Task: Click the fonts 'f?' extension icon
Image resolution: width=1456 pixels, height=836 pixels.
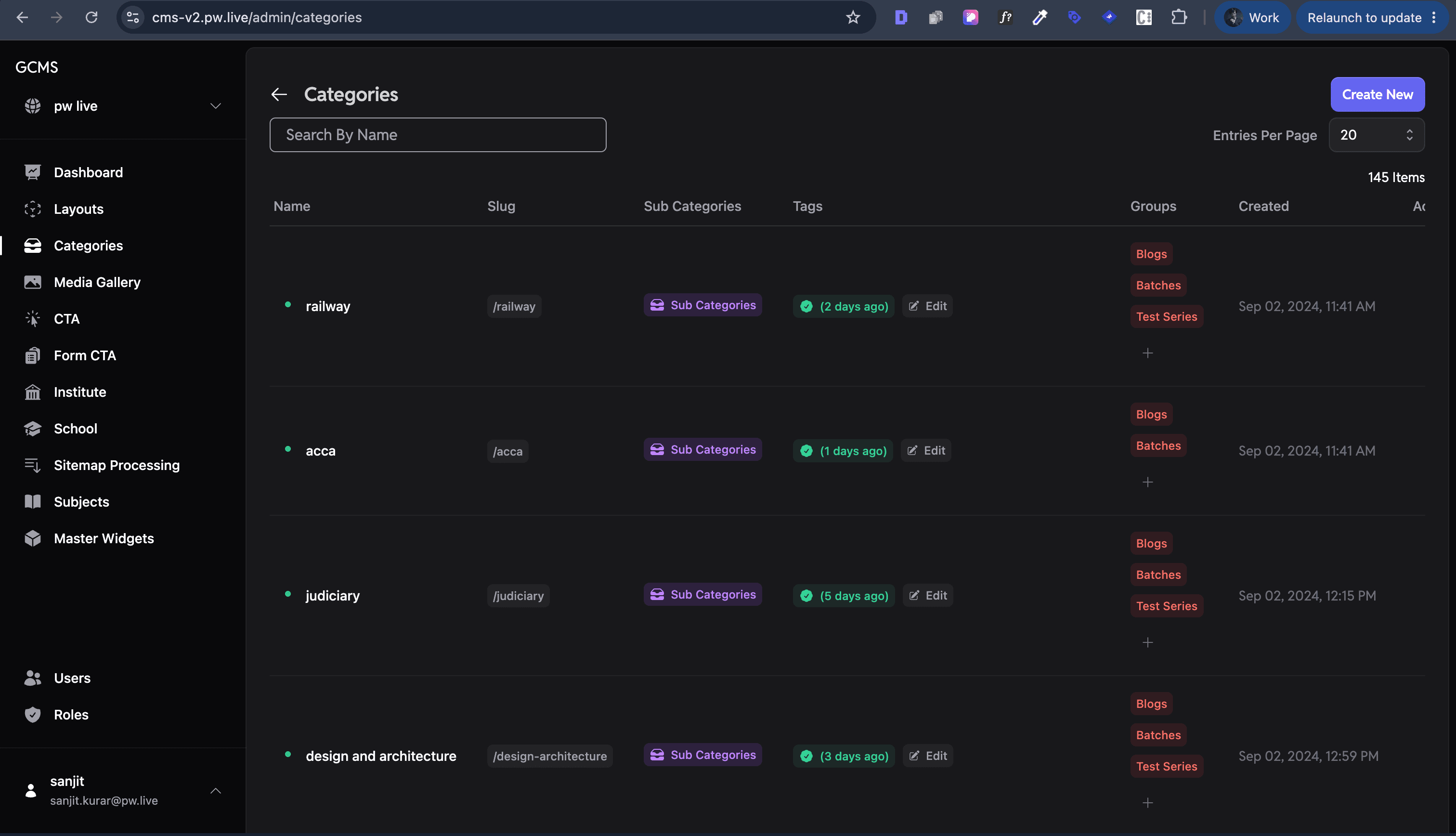Action: click(x=1005, y=17)
